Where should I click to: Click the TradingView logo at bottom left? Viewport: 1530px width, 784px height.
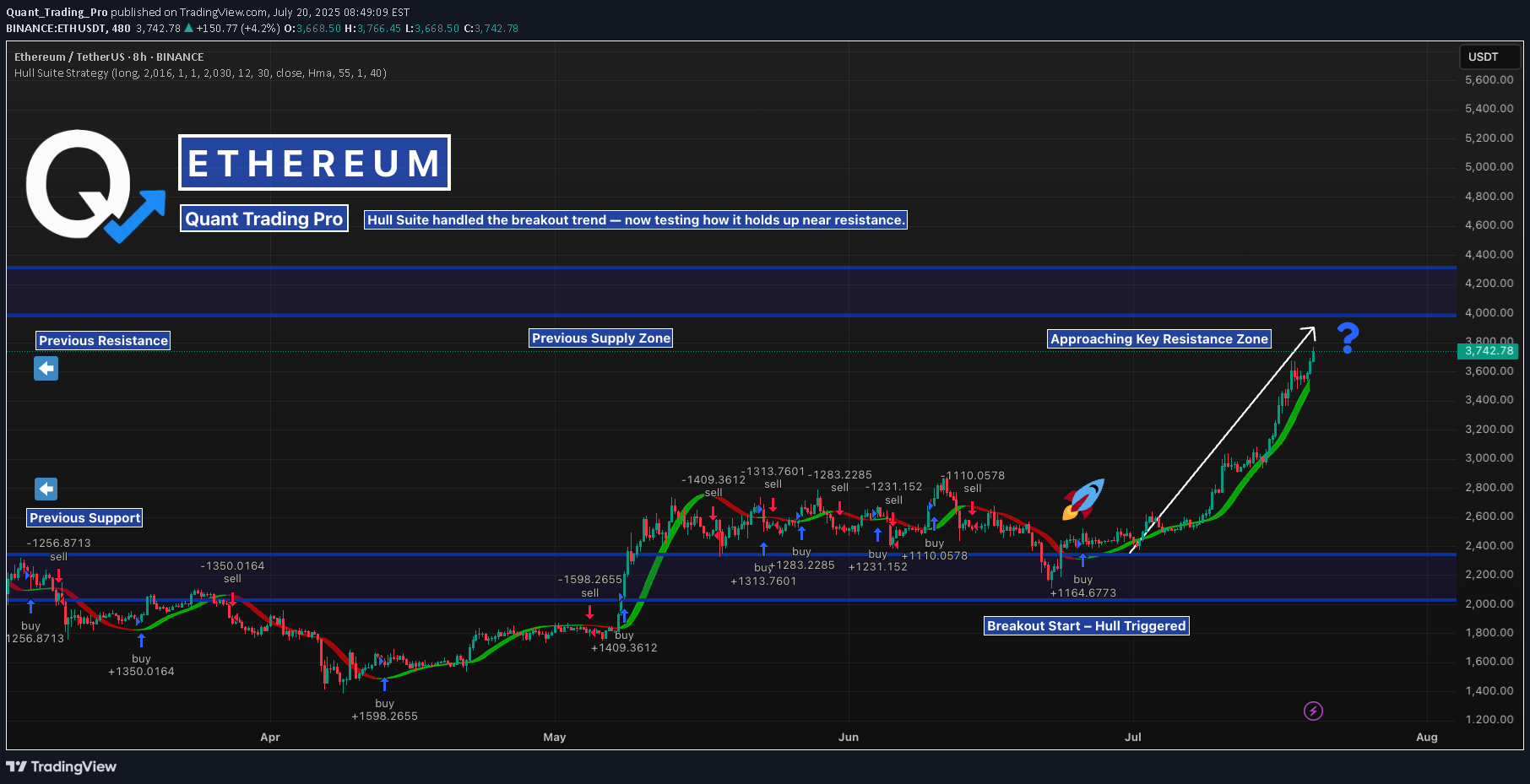61,766
